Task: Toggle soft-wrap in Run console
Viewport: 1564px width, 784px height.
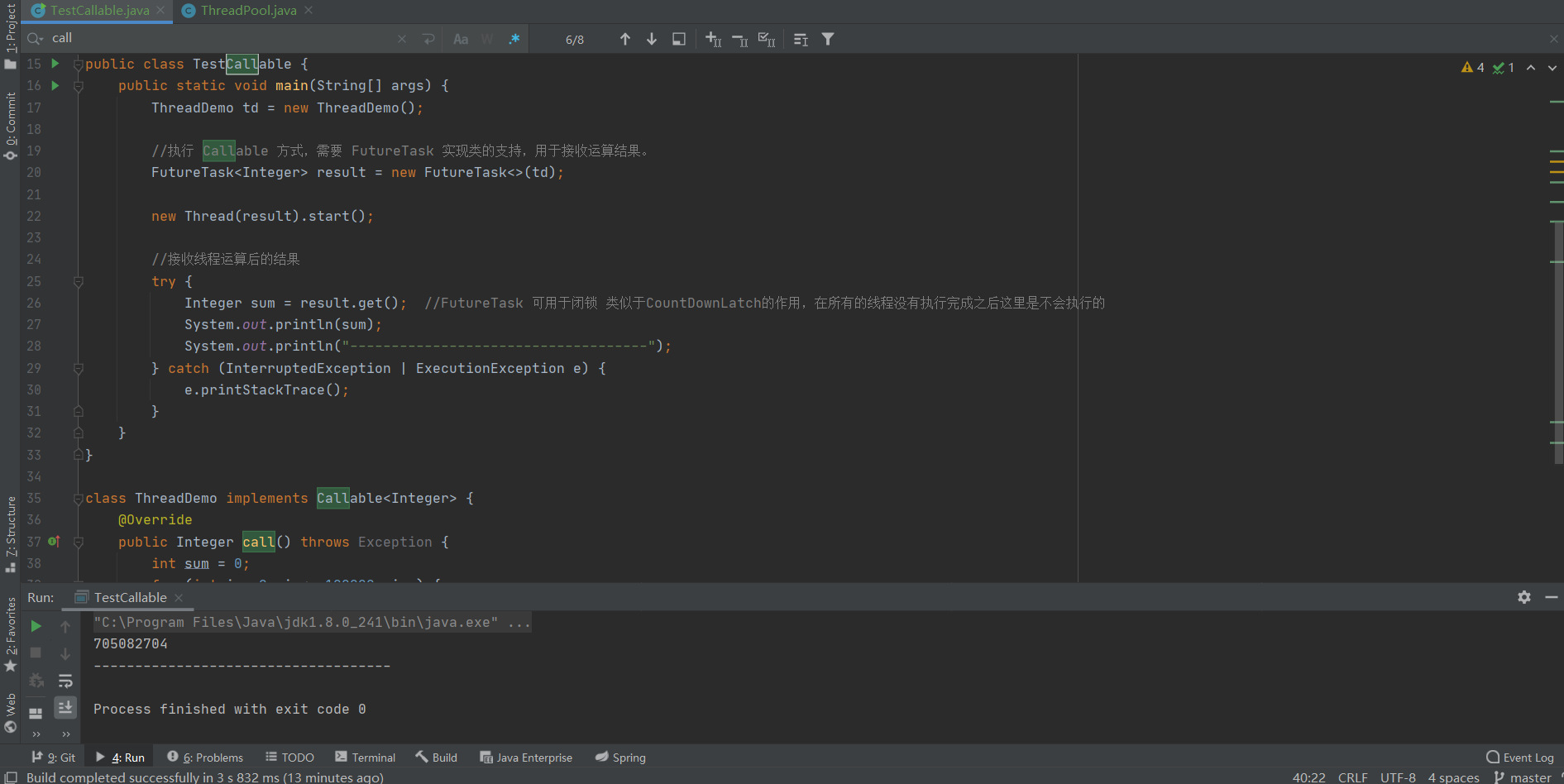Action: pyautogui.click(x=65, y=681)
